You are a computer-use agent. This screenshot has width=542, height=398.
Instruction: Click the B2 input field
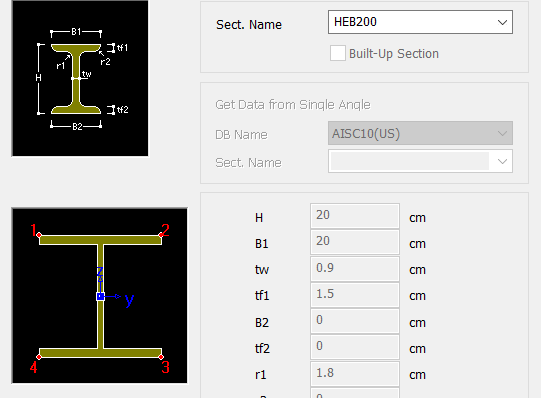pyautogui.click(x=355, y=321)
